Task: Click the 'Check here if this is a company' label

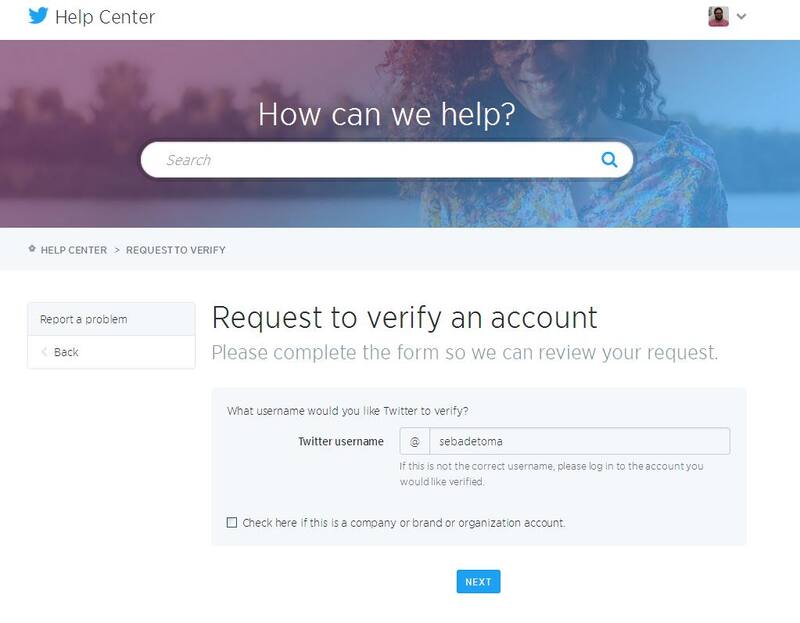Action: click(404, 522)
